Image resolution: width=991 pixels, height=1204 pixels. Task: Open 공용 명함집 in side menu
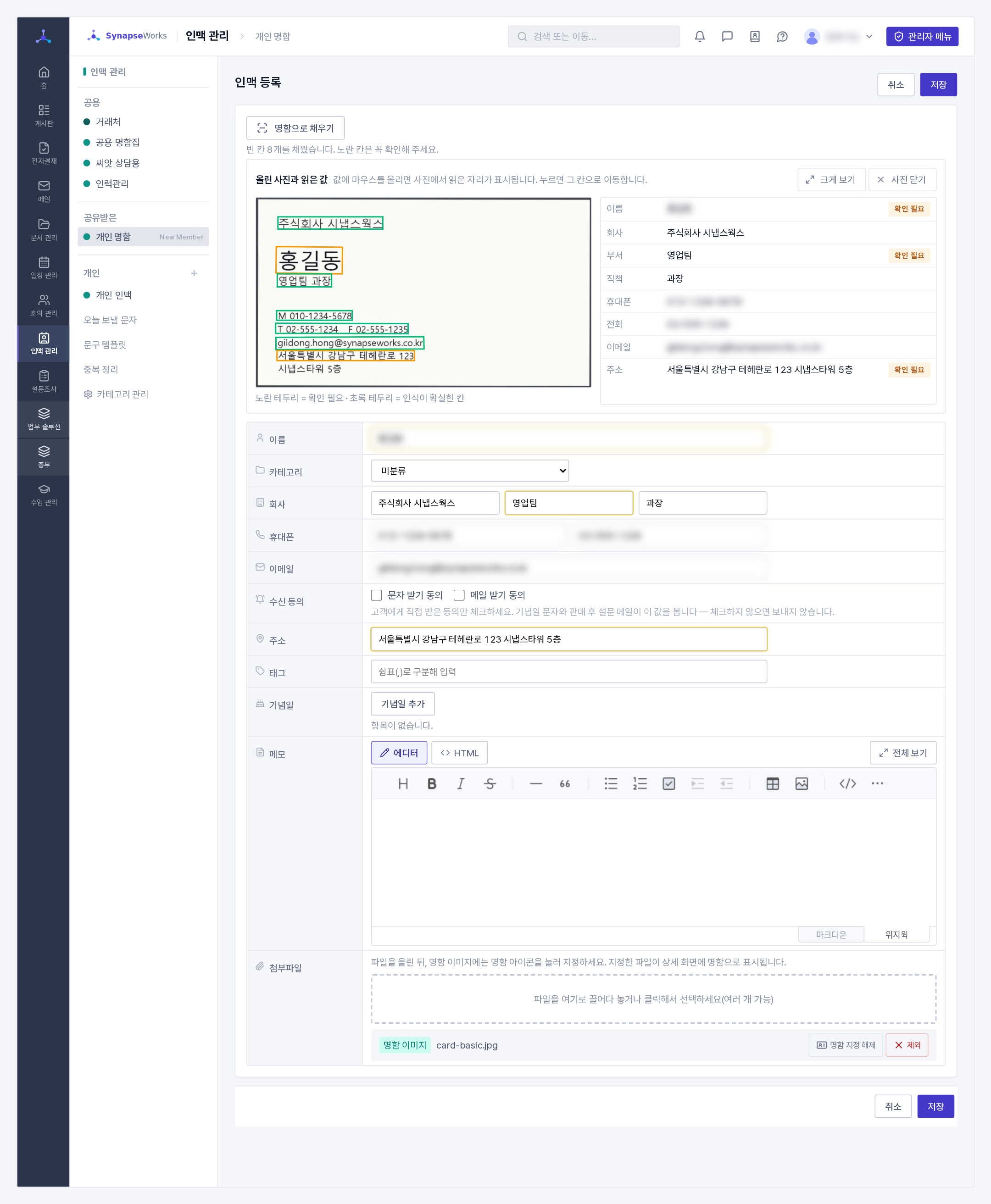click(117, 142)
